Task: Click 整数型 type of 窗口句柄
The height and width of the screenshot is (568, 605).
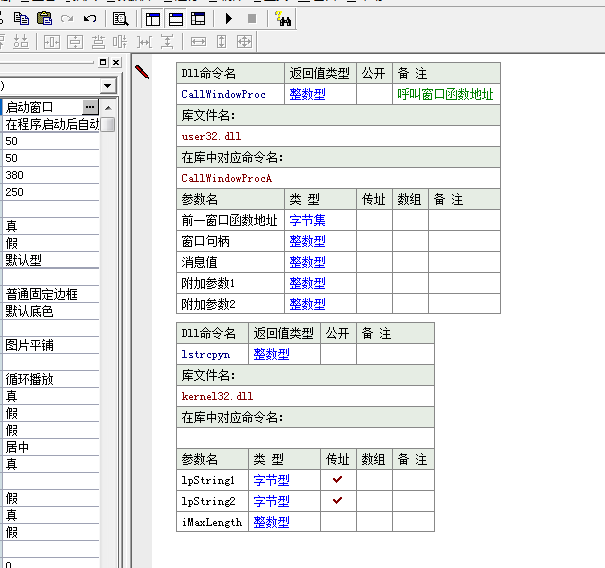Action: 308,241
